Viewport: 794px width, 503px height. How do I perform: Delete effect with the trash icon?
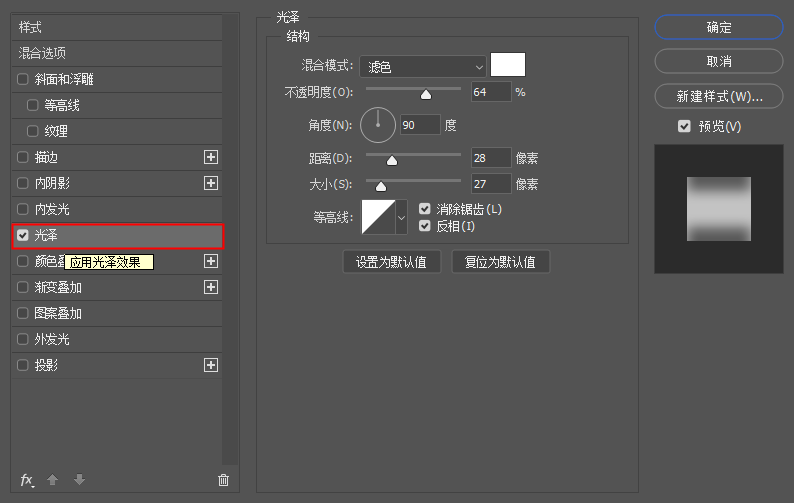tap(223, 480)
